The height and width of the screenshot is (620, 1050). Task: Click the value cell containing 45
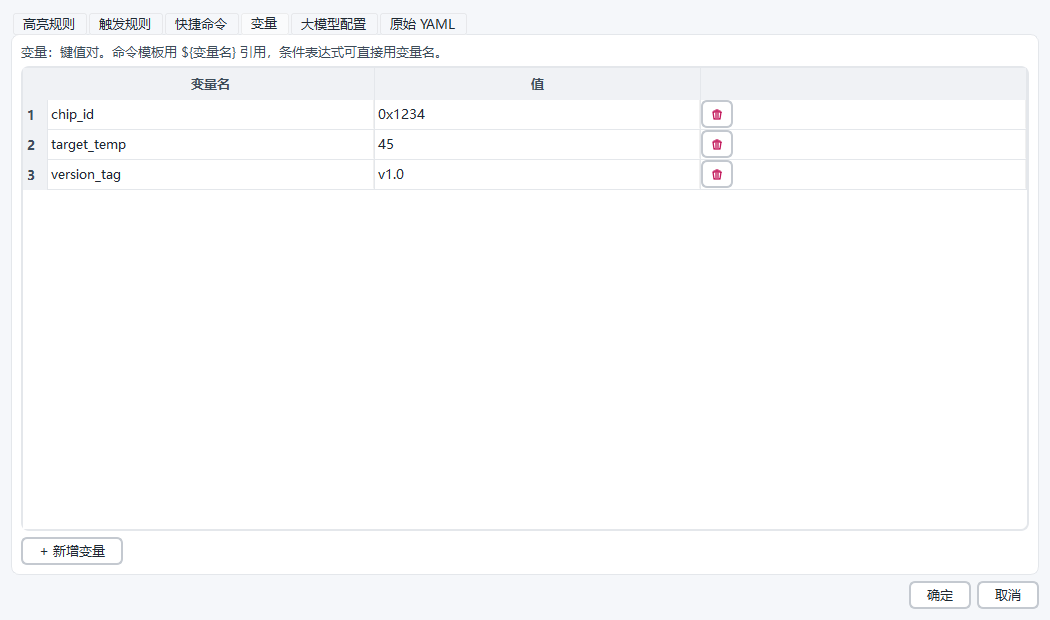click(537, 145)
